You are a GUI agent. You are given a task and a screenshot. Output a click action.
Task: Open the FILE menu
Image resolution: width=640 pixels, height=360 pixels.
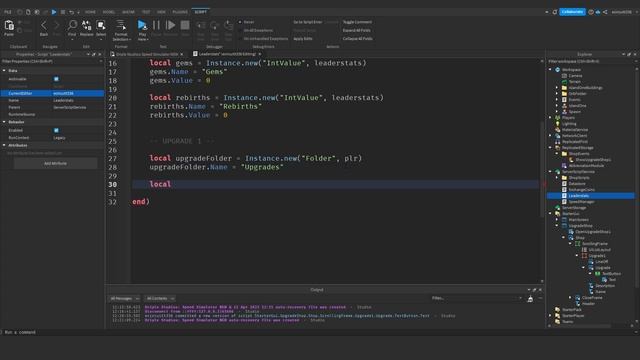[x=7, y=12]
